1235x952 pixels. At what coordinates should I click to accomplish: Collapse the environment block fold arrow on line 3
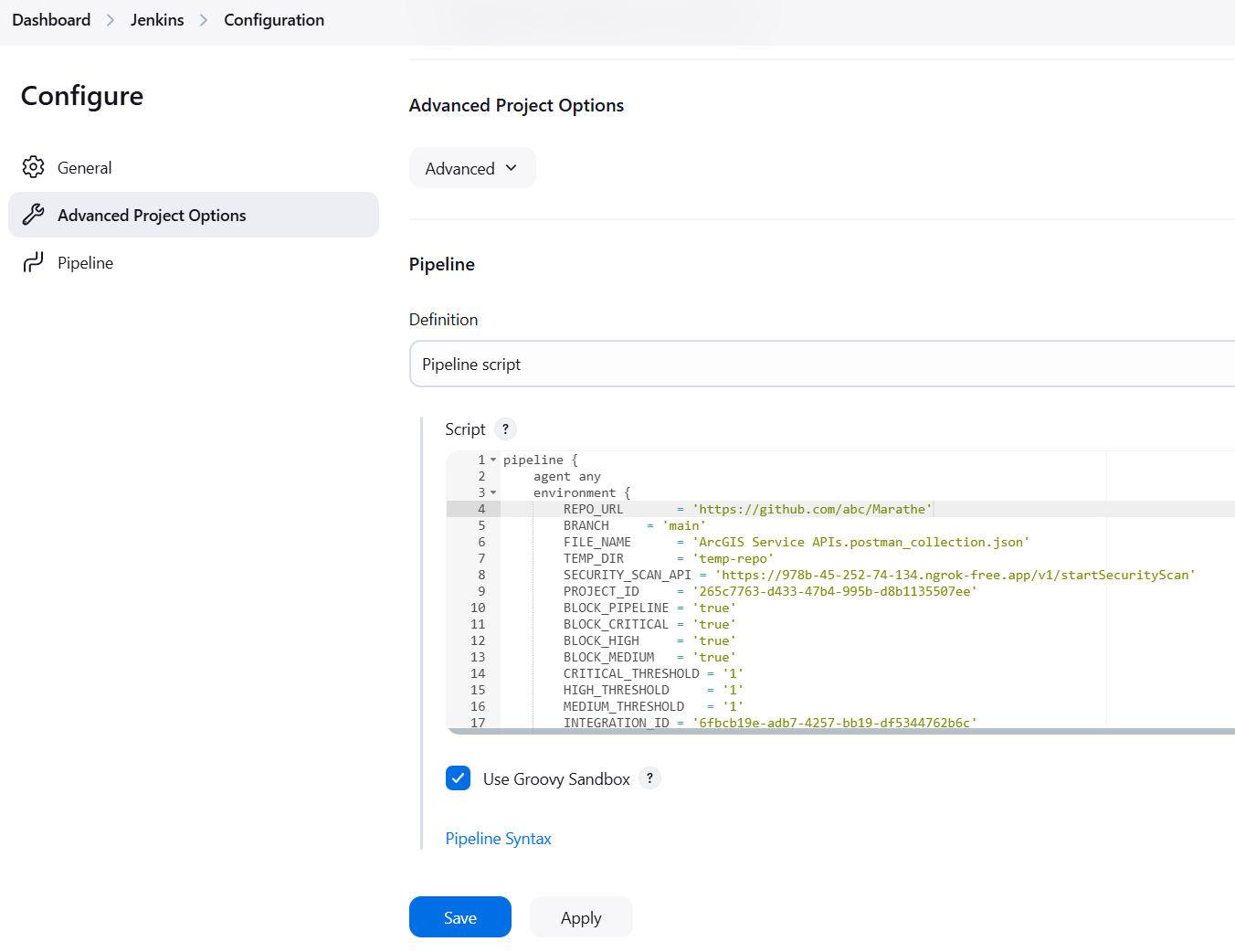(493, 493)
